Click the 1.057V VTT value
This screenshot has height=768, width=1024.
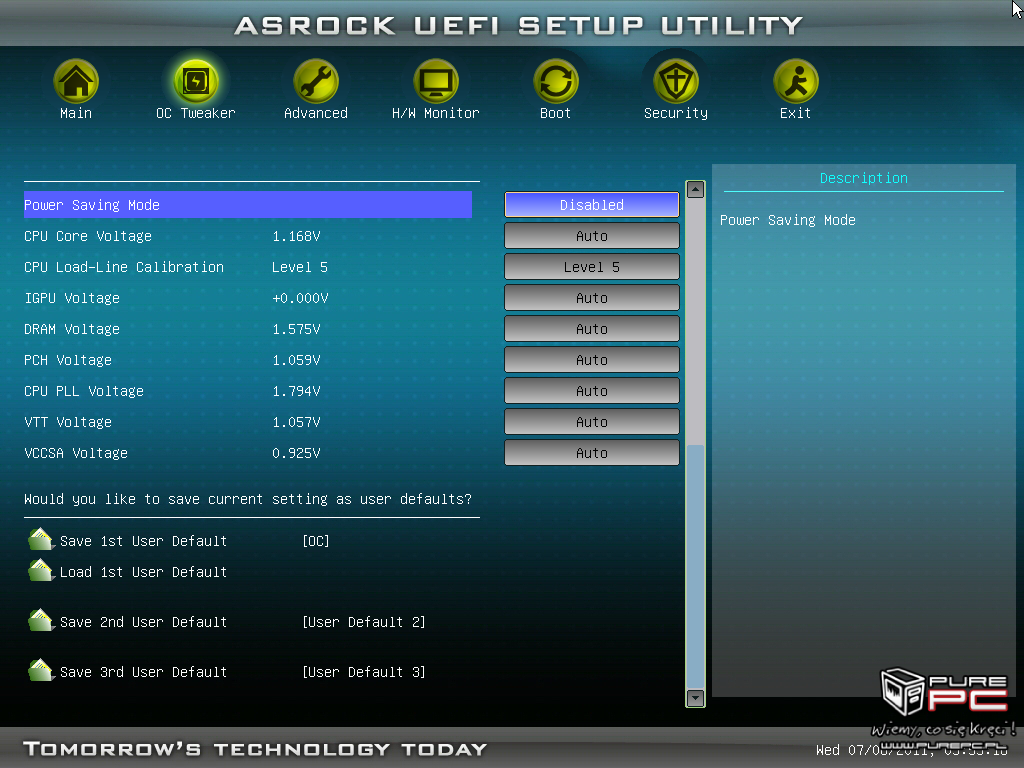click(296, 423)
